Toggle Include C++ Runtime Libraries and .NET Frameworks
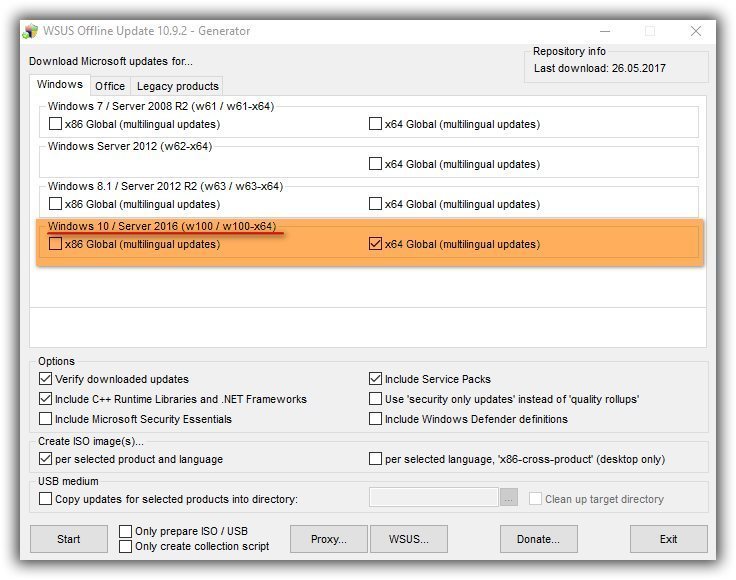The width and height of the screenshot is (736, 580). click(46, 399)
